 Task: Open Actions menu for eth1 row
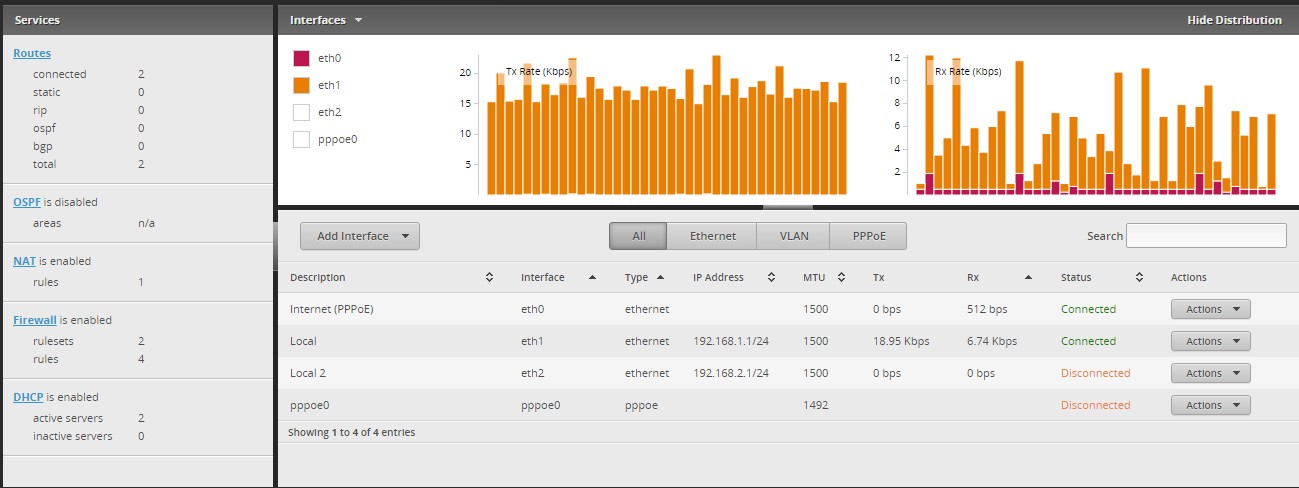pyautogui.click(x=1210, y=341)
